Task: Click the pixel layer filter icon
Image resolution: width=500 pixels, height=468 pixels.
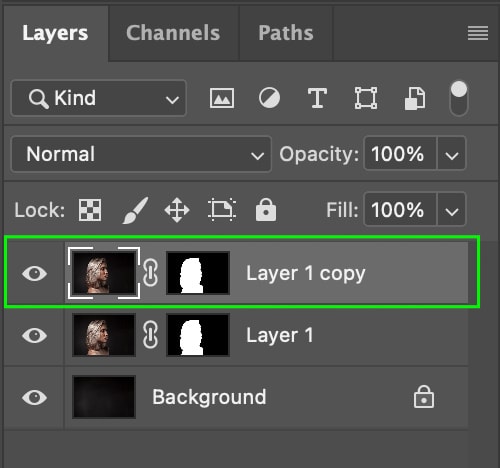Action: (222, 98)
